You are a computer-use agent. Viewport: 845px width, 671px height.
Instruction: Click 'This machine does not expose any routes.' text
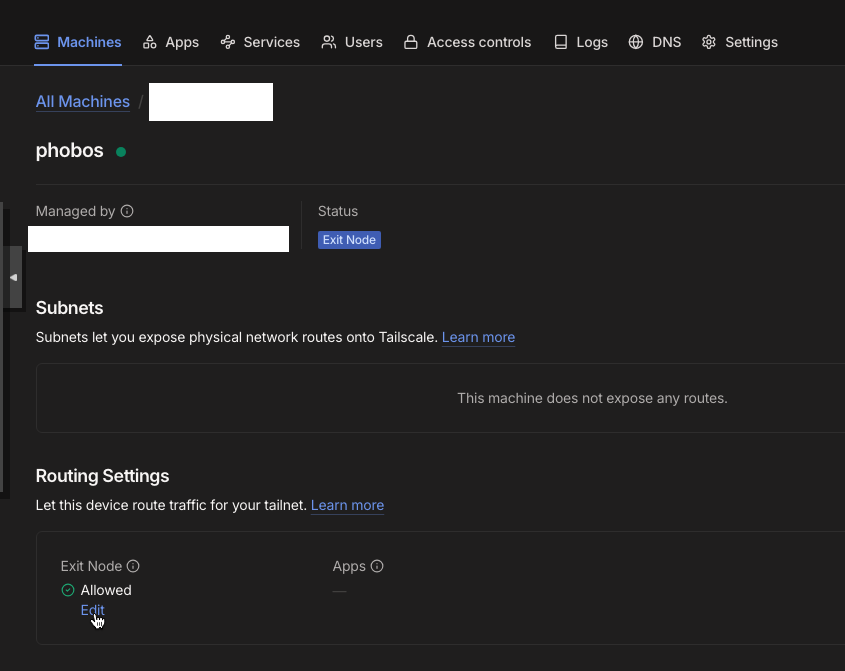coord(592,398)
